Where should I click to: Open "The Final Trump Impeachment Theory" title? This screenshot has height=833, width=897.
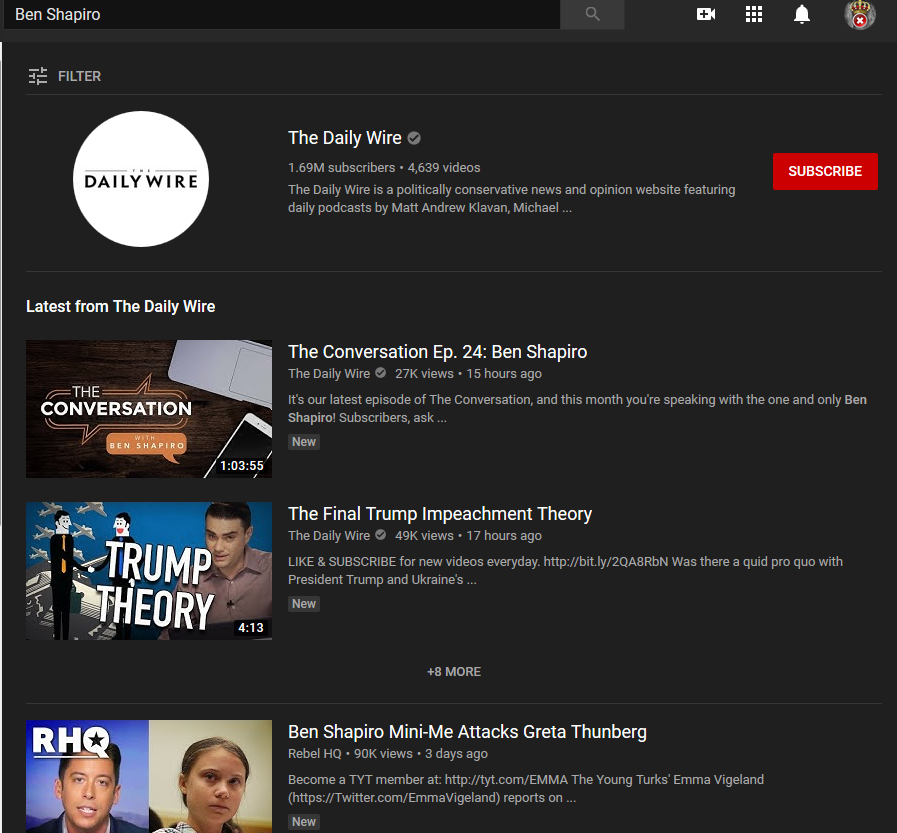point(440,513)
